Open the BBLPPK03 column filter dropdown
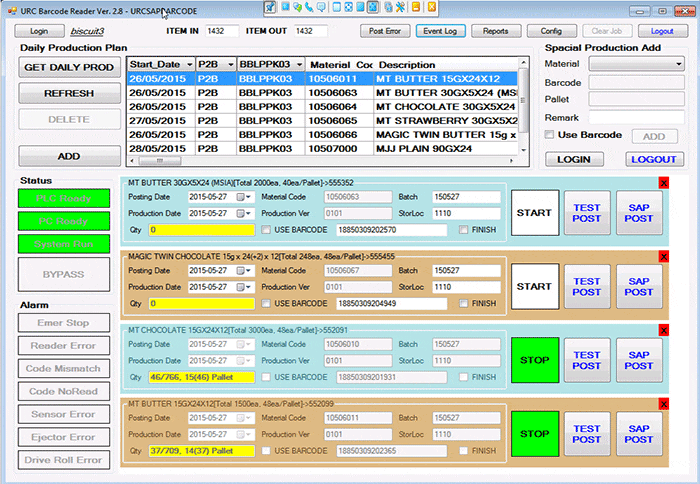This screenshot has width=700, height=484. pos(299,65)
